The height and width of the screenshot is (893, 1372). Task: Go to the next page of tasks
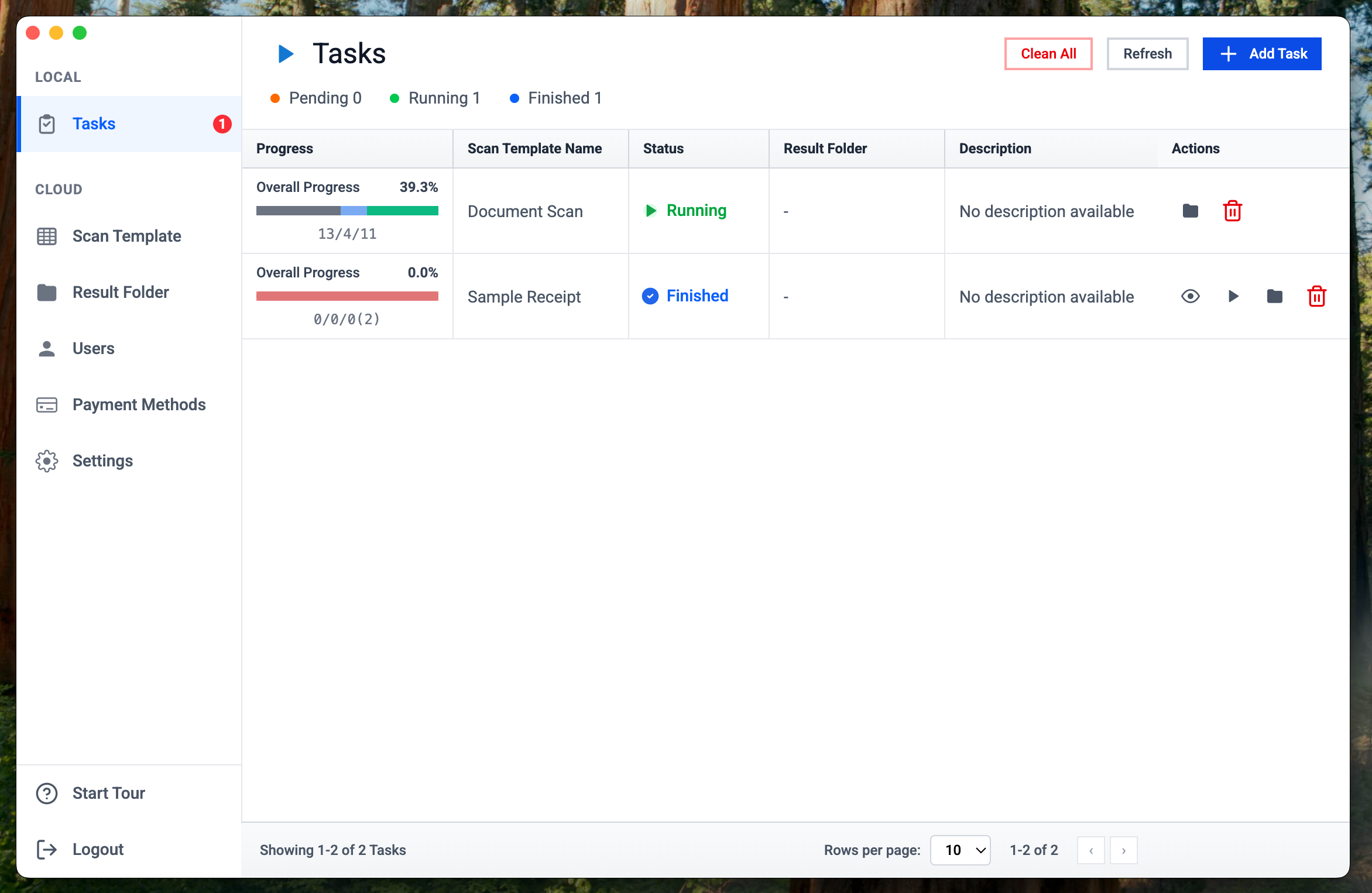1123,850
